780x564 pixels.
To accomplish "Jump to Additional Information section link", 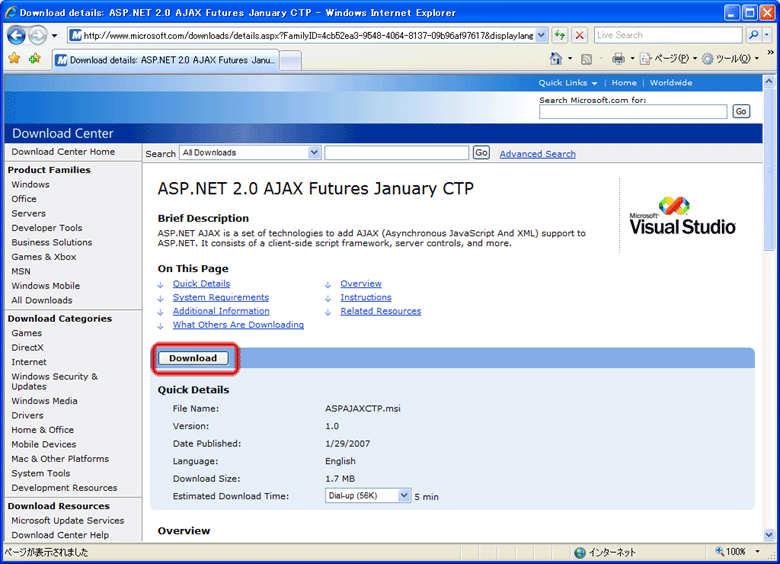I will 221,311.
